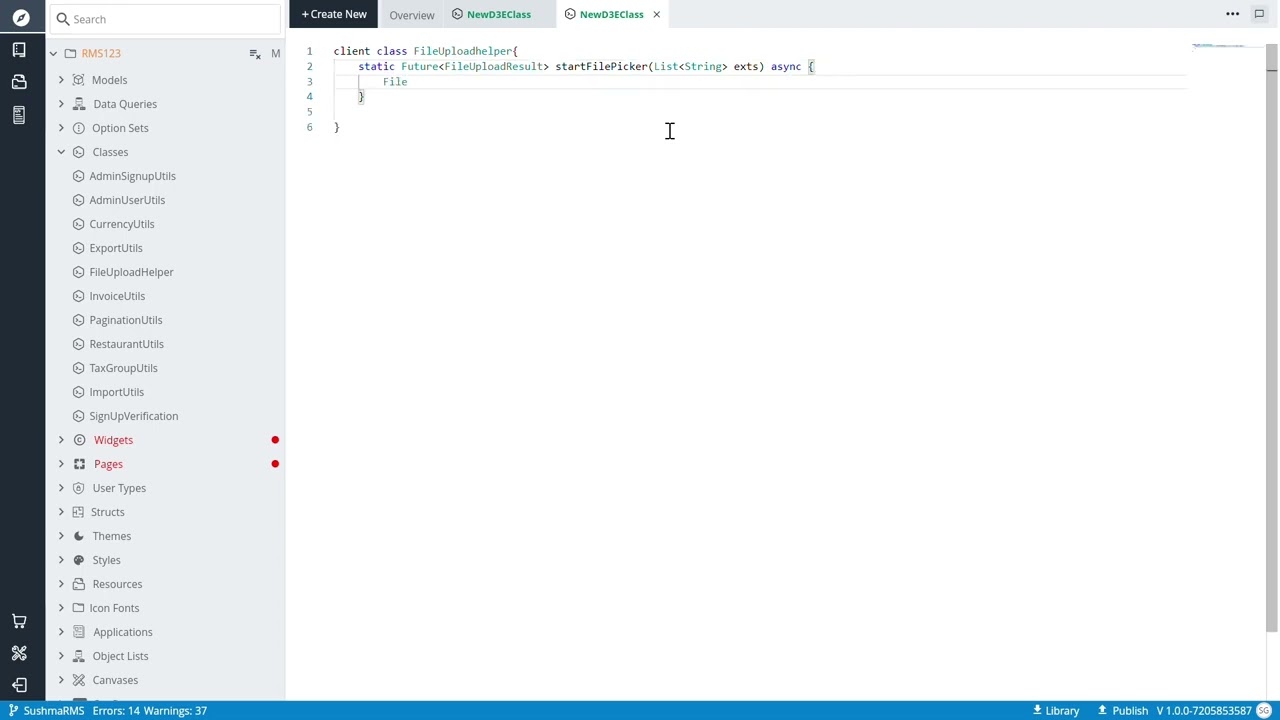Close the active NewD3EClass tab
Image resolution: width=1280 pixels, height=720 pixels.
[x=656, y=14]
